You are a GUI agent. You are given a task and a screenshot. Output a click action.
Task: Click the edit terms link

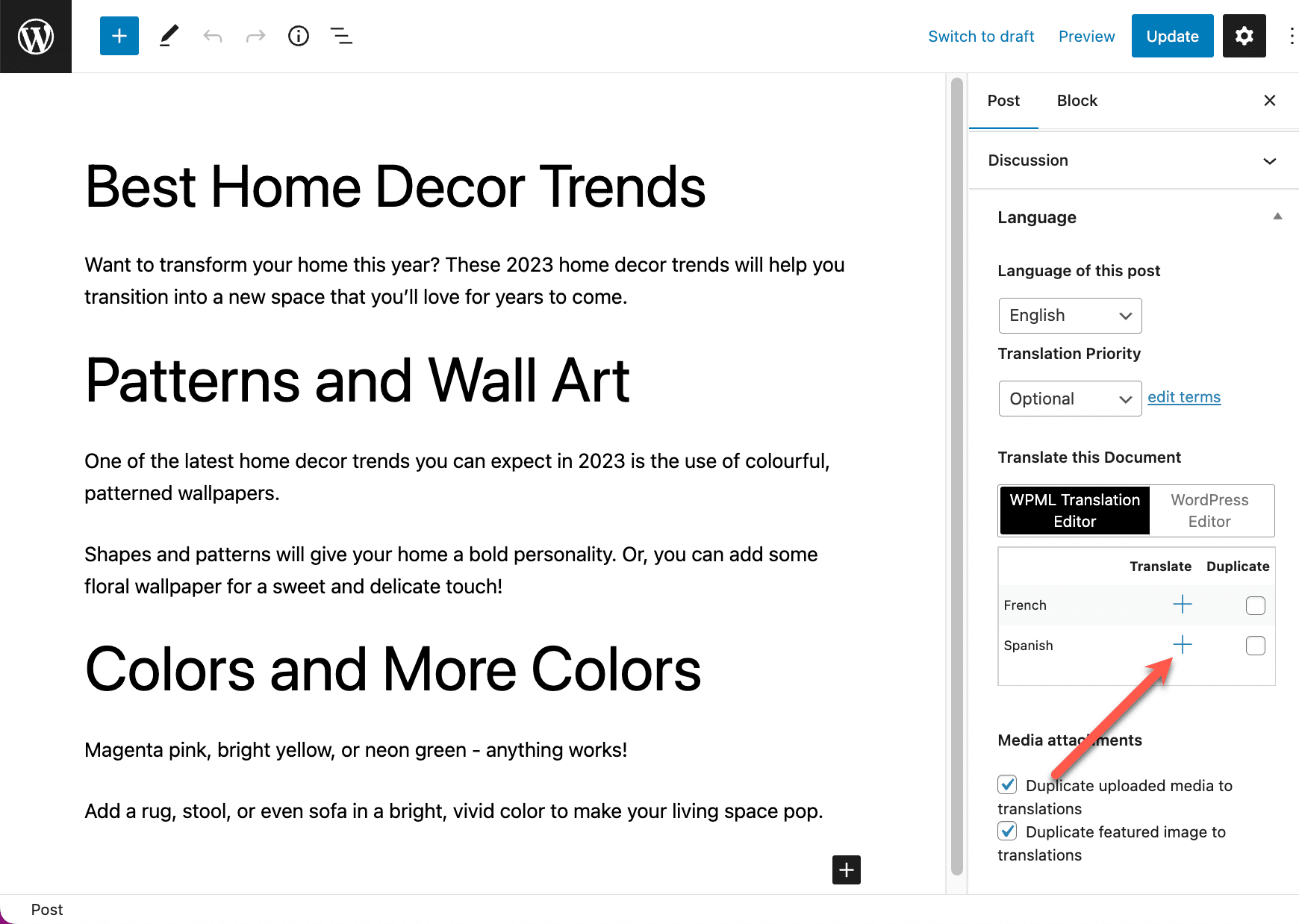[x=1184, y=397]
